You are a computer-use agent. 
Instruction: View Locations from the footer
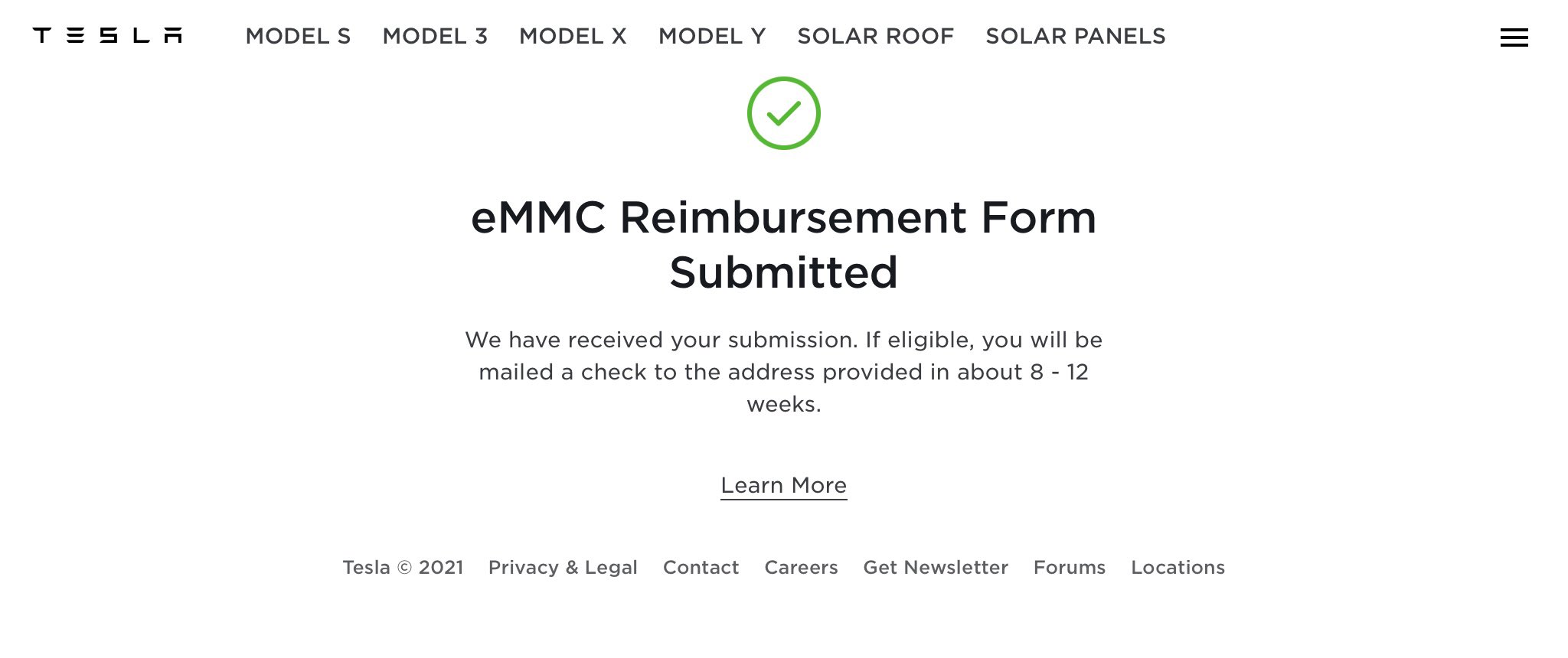pos(1178,567)
